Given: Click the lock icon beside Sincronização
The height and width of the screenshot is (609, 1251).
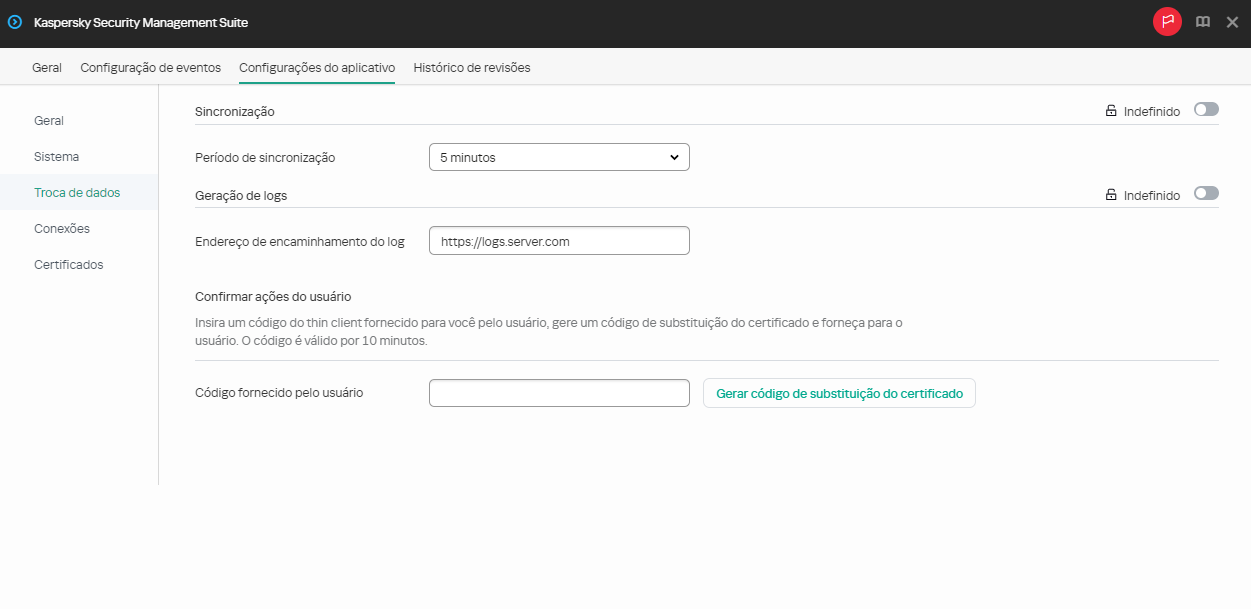Looking at the screenshot, I should click(1112, 110).
